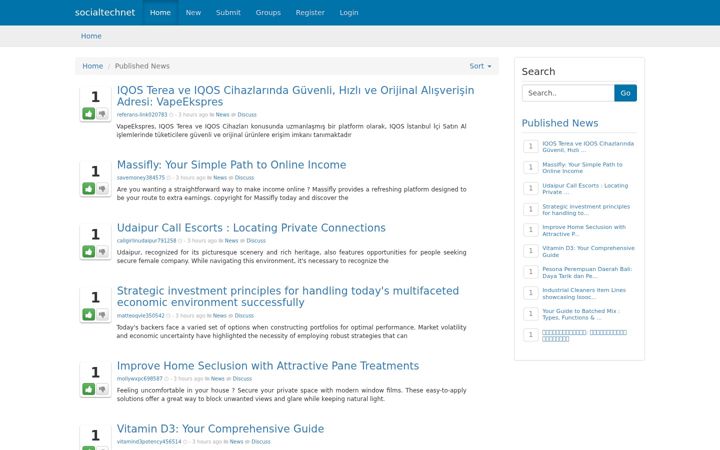720x450 pixels.
Task: Downvote the IQOS Terea VapeEkspres post
Action: tap(102, 113)
